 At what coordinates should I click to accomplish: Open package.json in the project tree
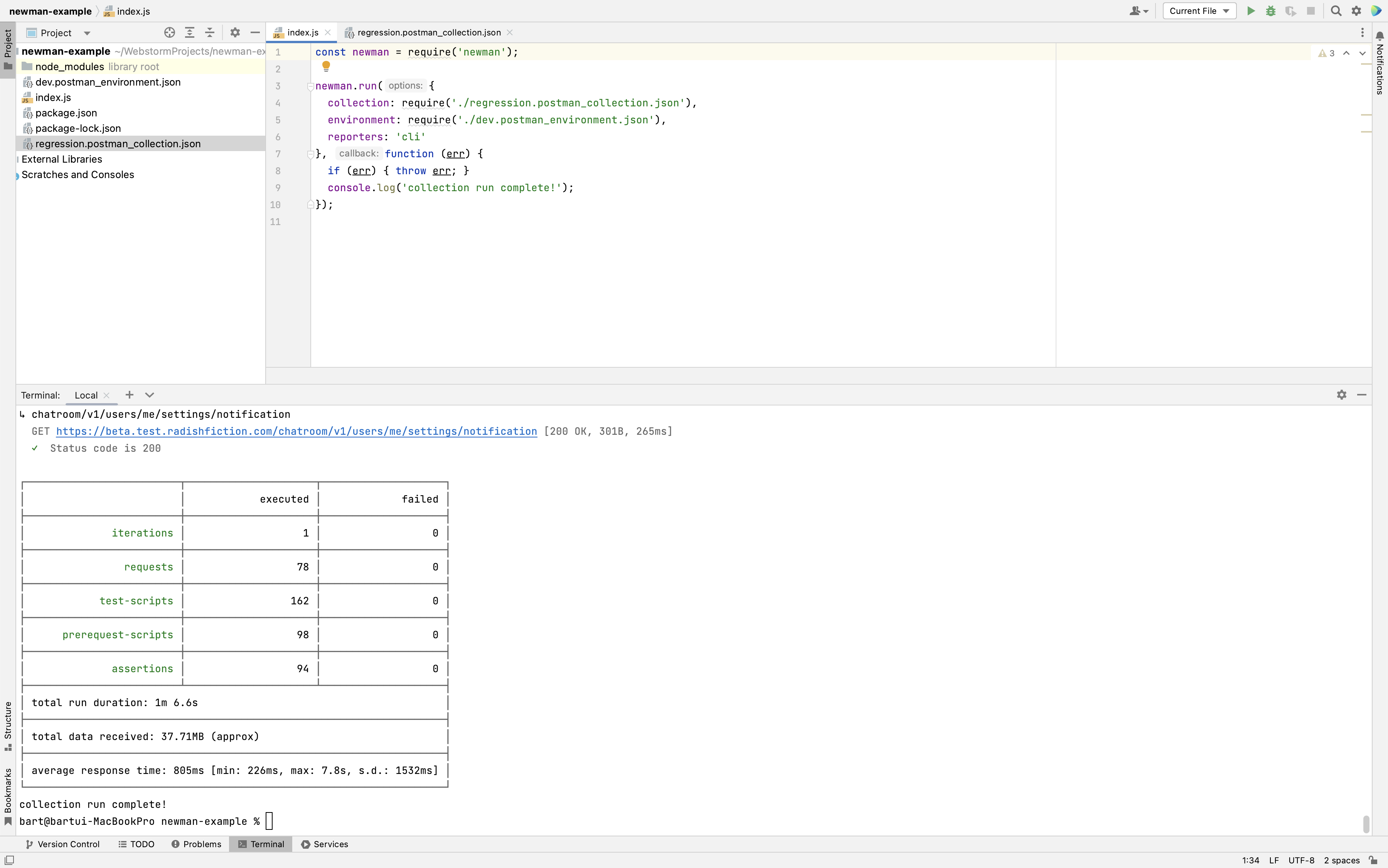pyautogui.click(x=66, y=113)
